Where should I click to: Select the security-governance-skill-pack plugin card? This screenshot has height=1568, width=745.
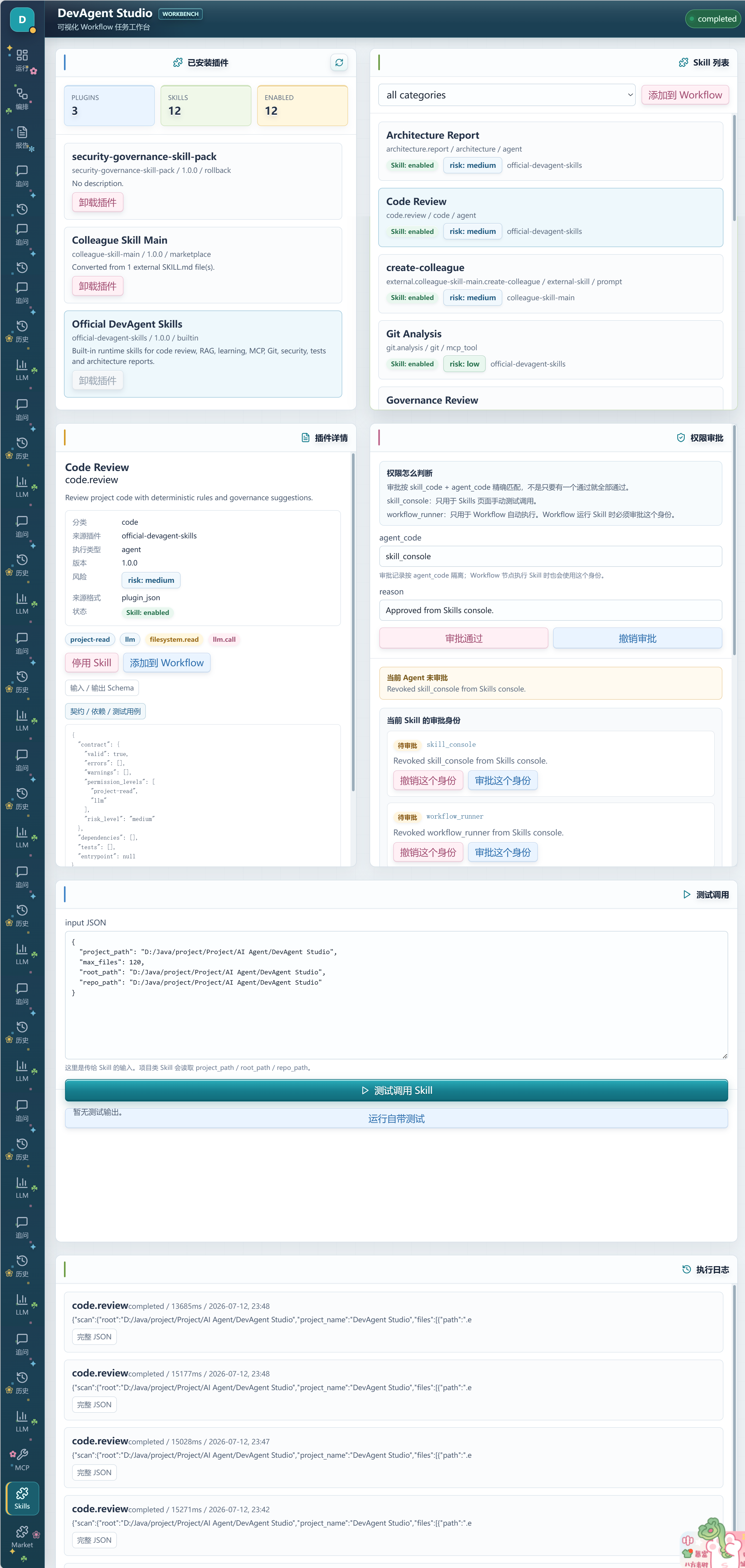[x=203, y=181]
